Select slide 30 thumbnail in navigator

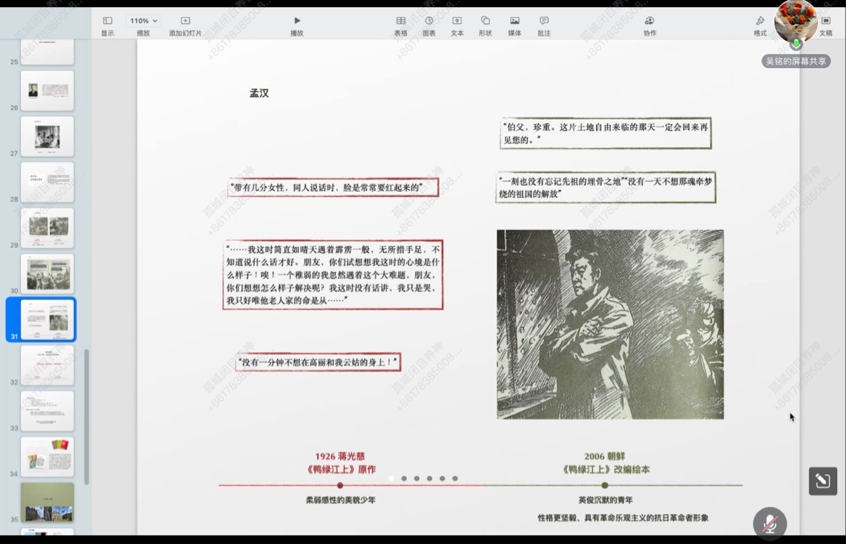(x=48, y=273)
